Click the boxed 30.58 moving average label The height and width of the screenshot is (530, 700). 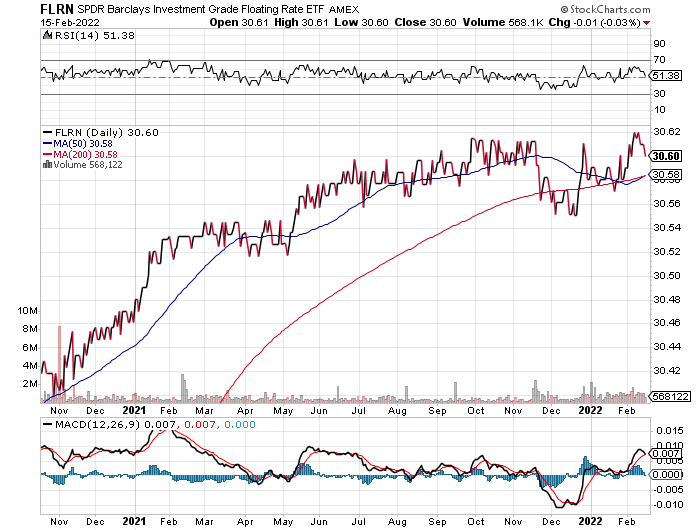pos(666,175)
